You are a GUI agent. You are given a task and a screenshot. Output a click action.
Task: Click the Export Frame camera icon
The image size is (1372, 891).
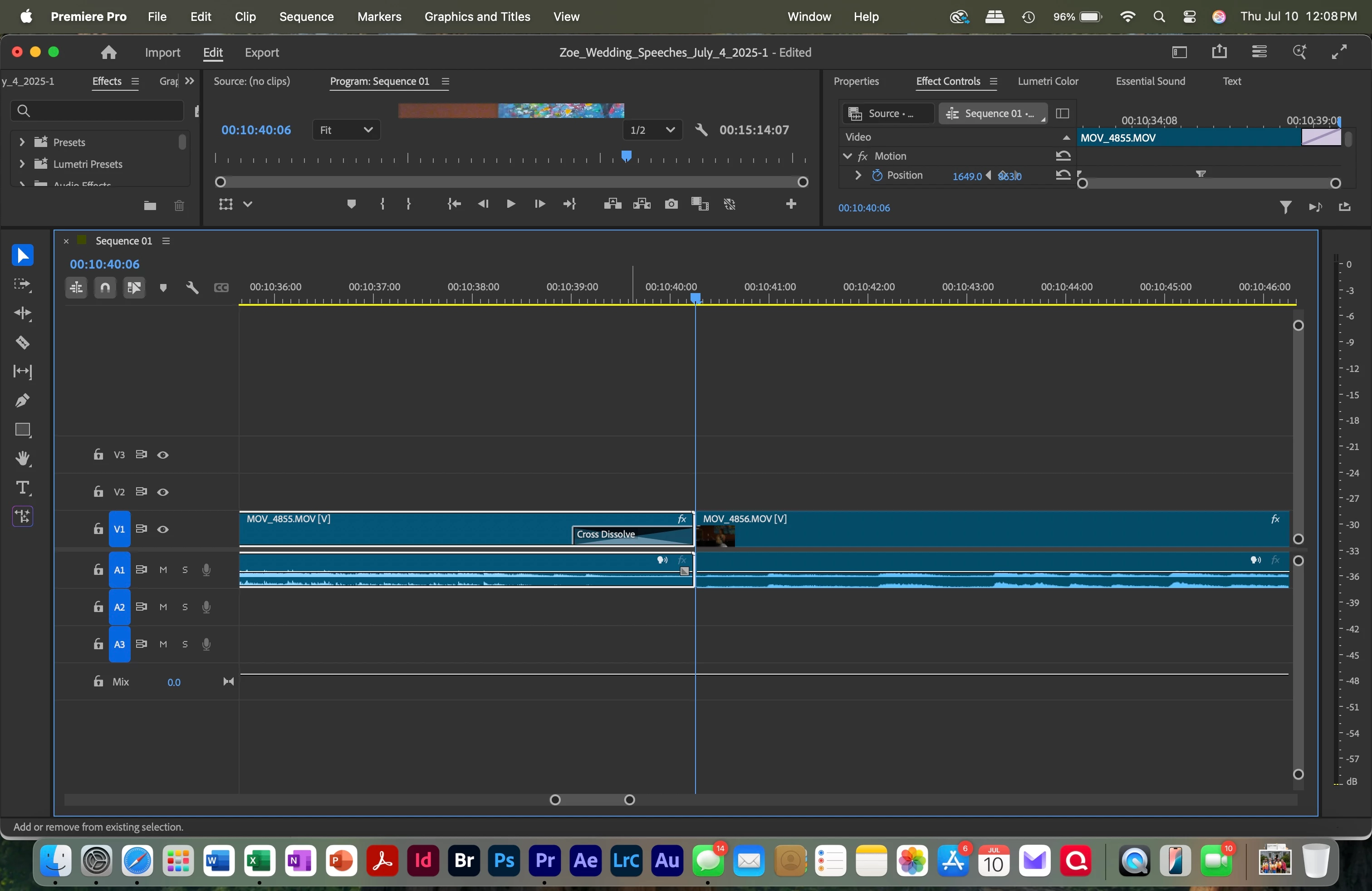[671, 204]
